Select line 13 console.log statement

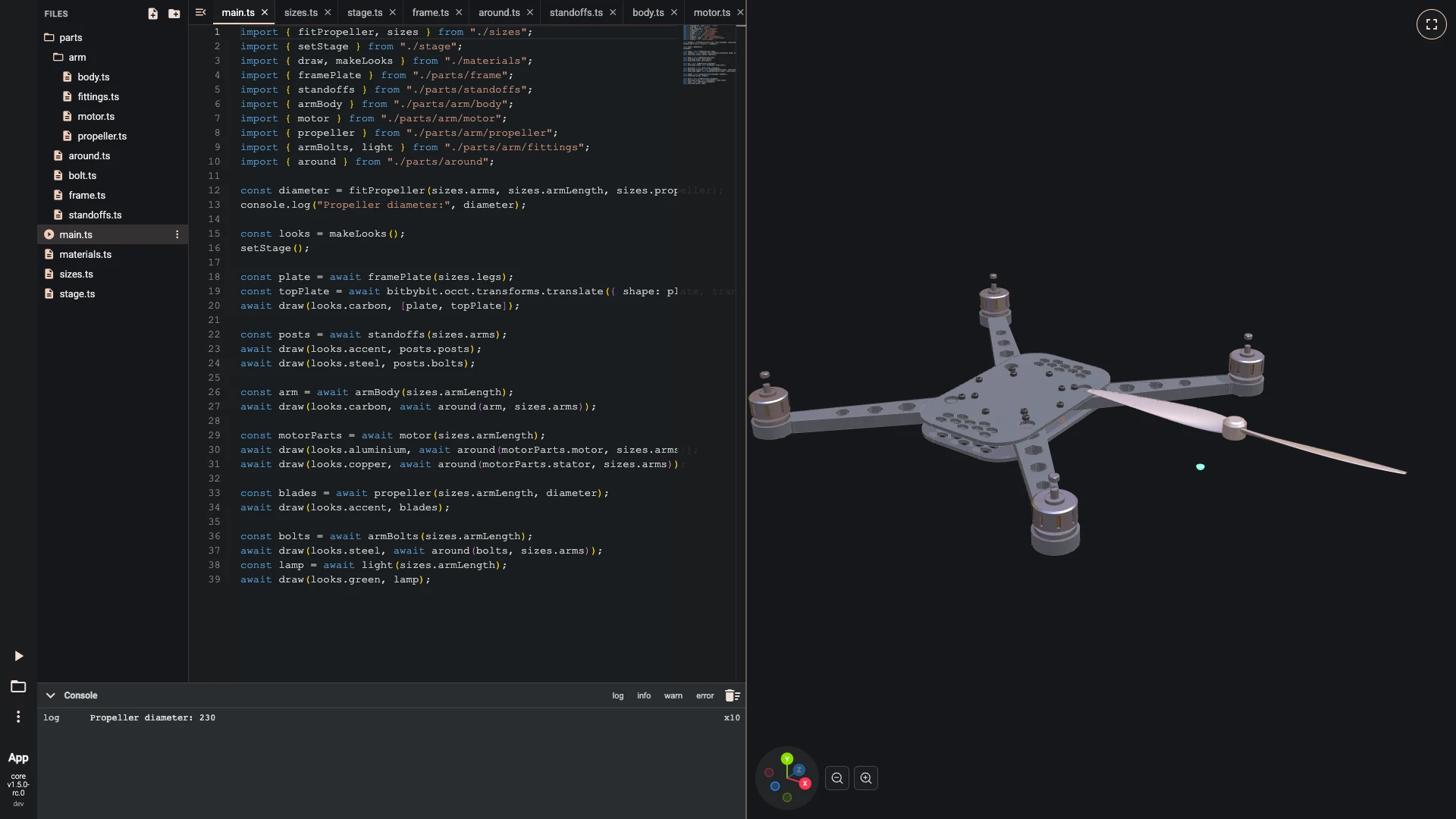(383, 205)
